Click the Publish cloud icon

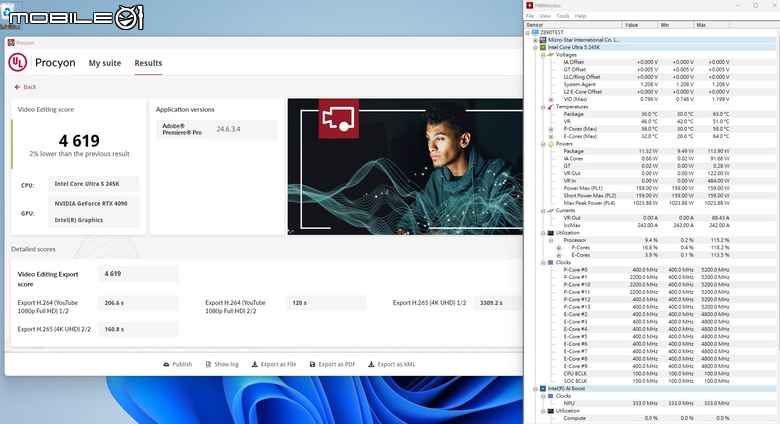point(166,364)
